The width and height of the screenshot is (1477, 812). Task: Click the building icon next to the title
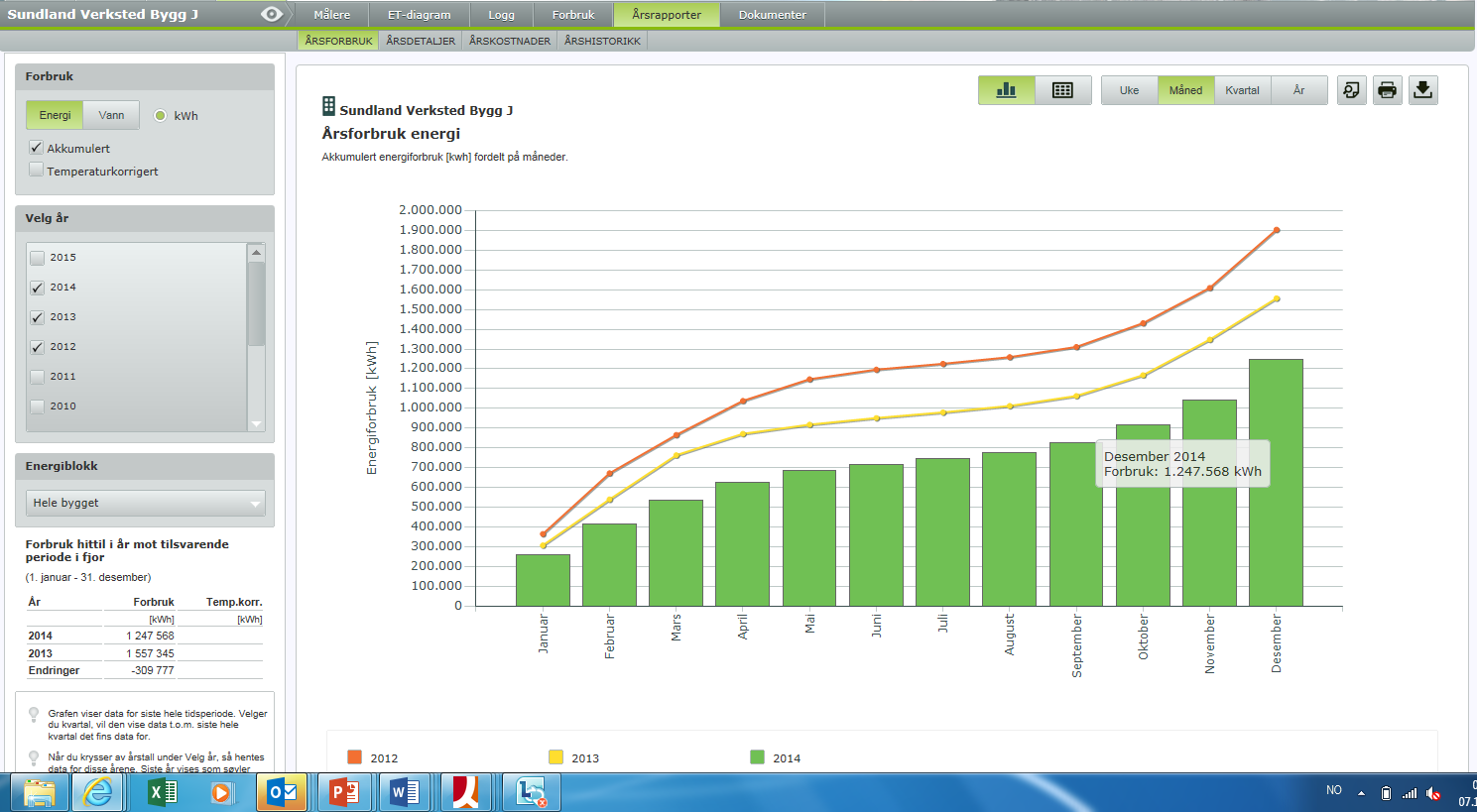point(328,106)
